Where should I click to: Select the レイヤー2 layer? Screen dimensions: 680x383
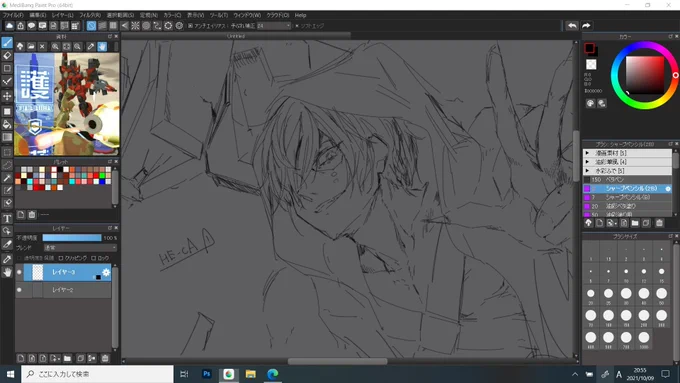point(63,290)
